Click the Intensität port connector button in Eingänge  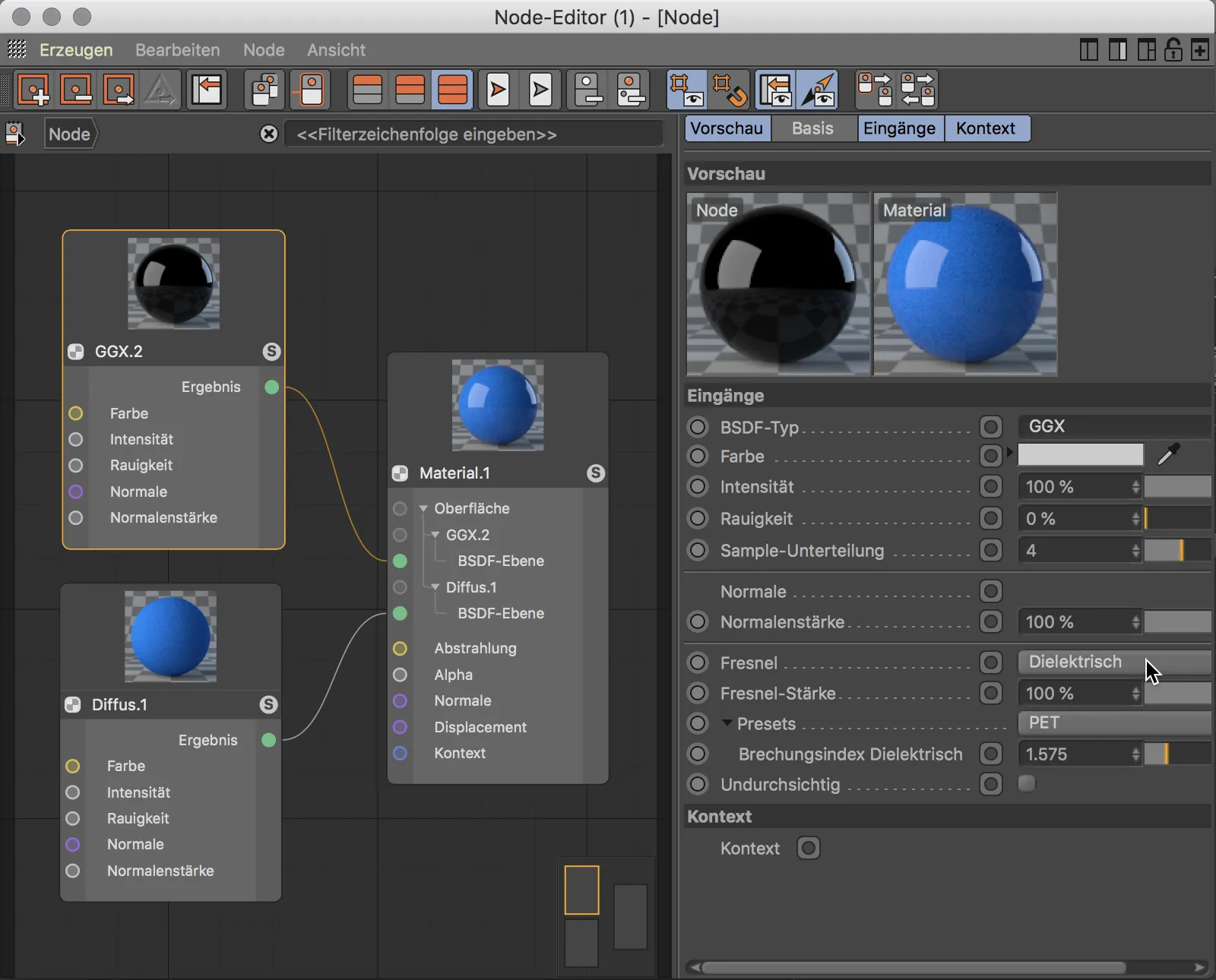(x=991, y=487)
